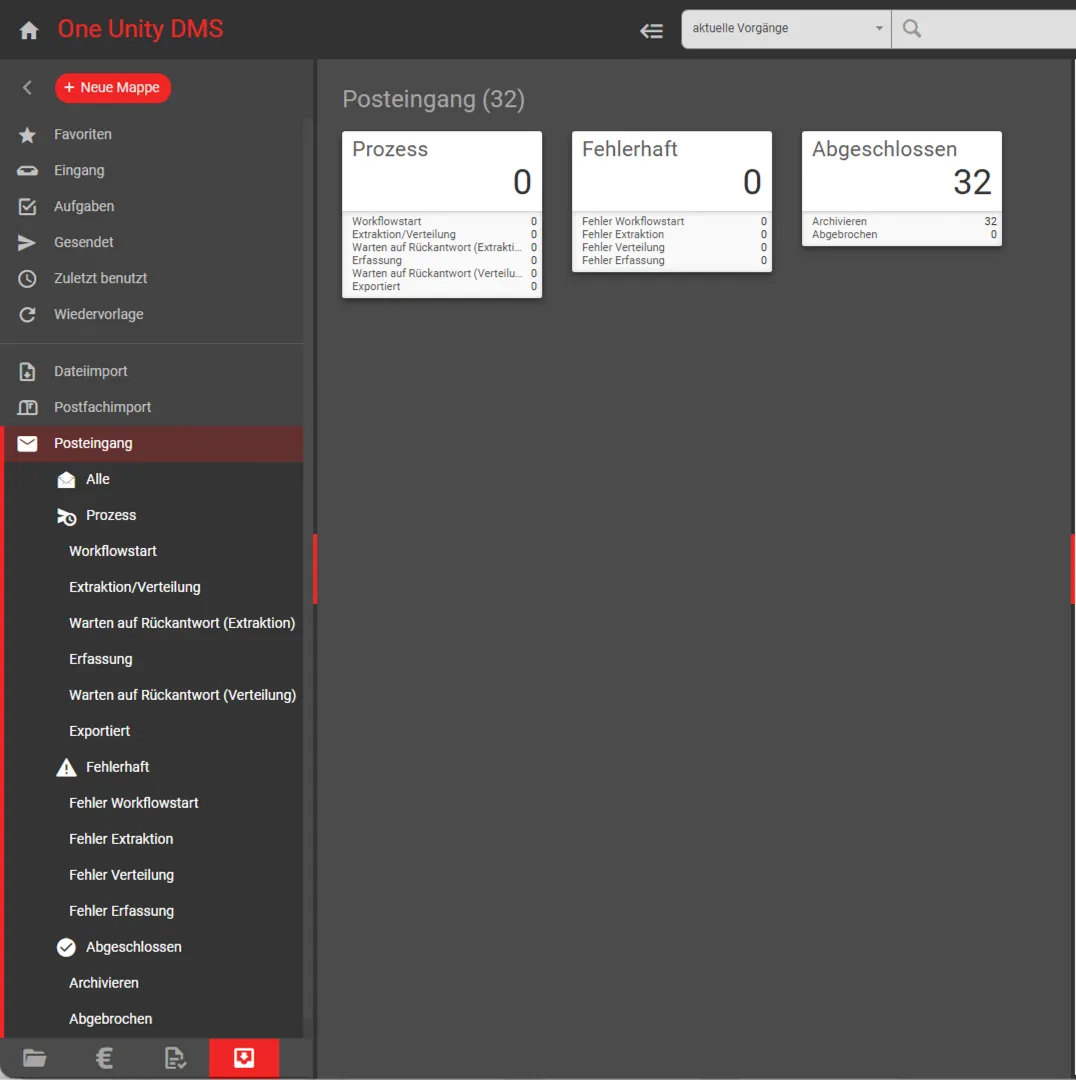Collapse sidebar with the back chevron
Viewport: 1076px width, 1080px height.
(28, 87)
